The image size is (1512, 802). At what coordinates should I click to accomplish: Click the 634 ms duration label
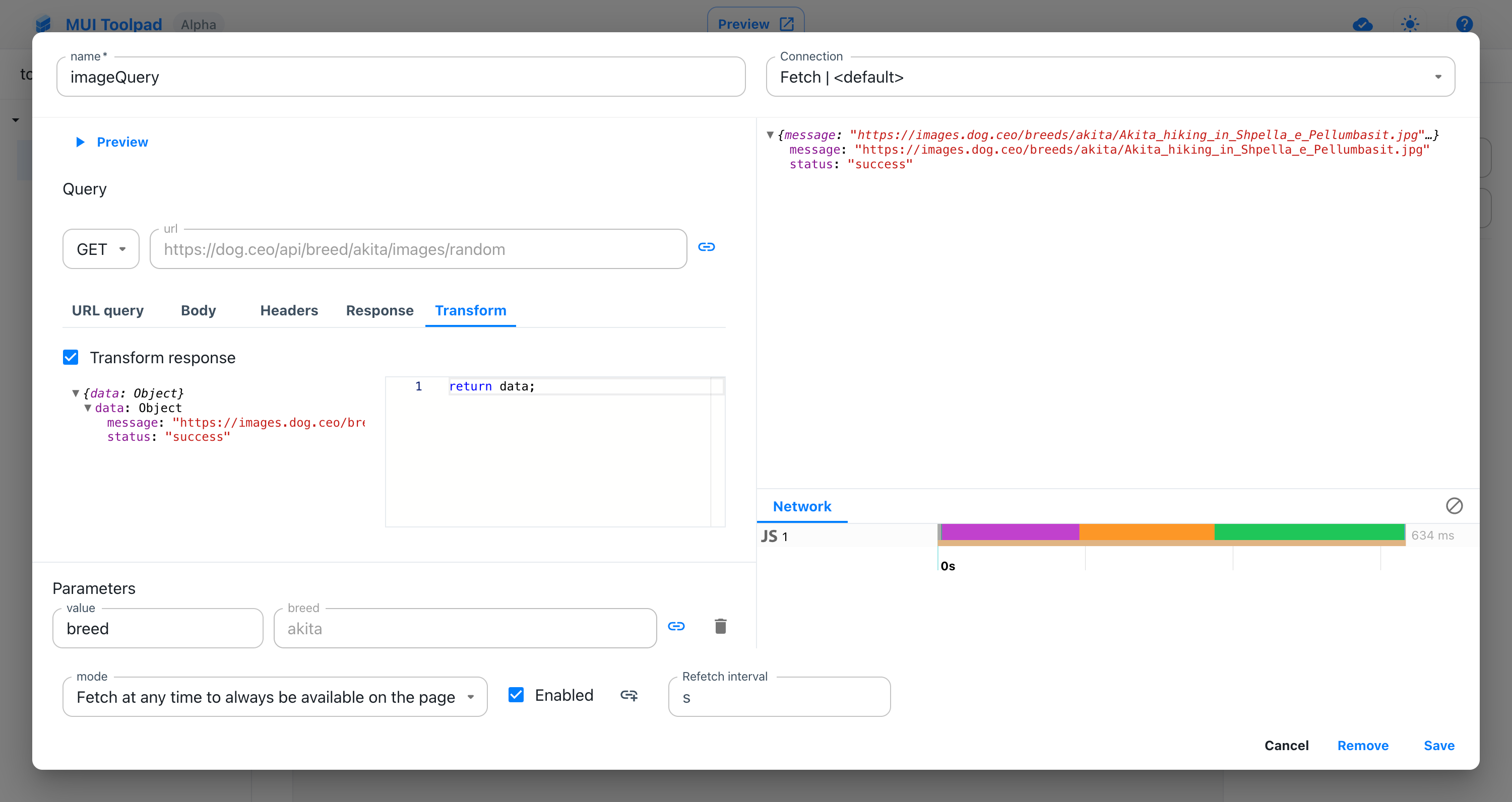tap(1432, 535)
